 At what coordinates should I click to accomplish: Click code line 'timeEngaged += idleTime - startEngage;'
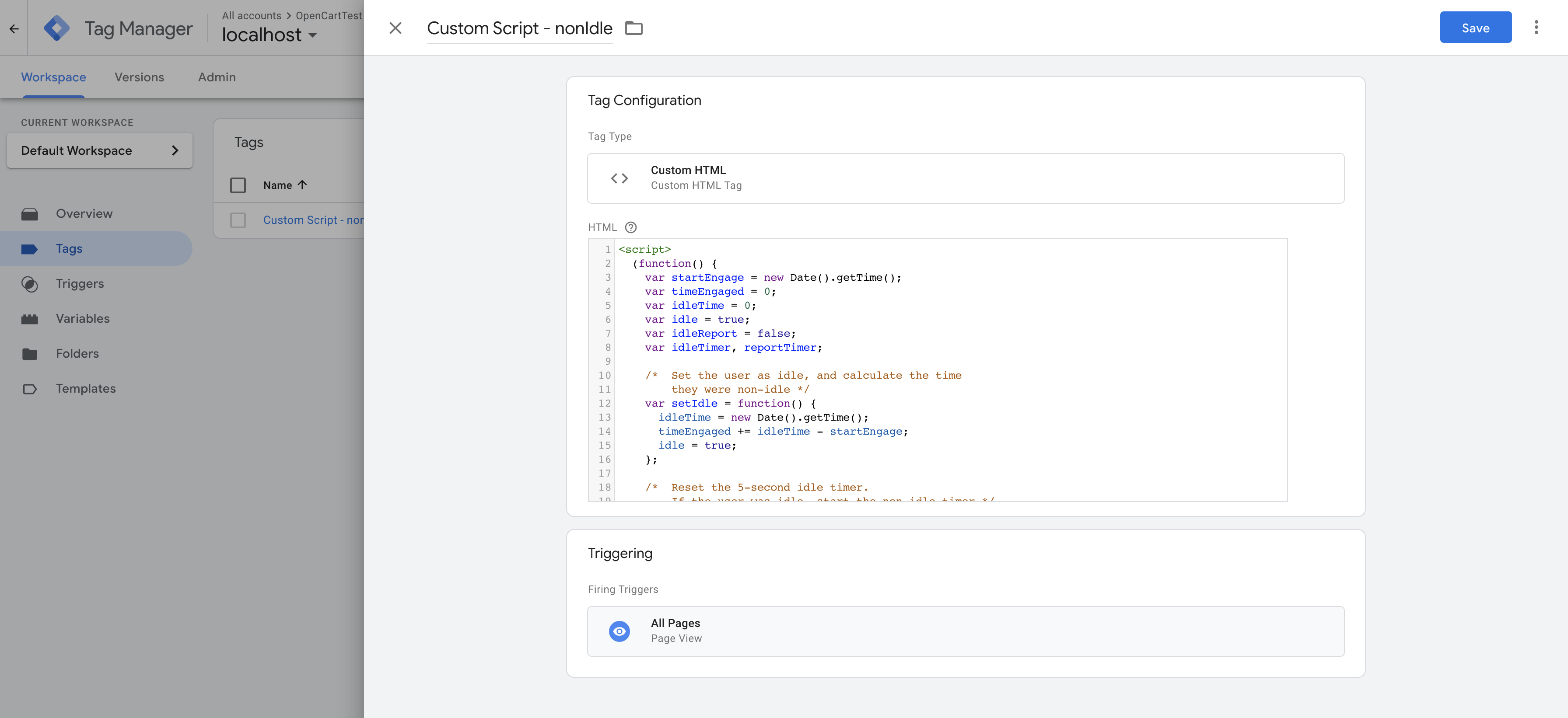click(783, 432)
